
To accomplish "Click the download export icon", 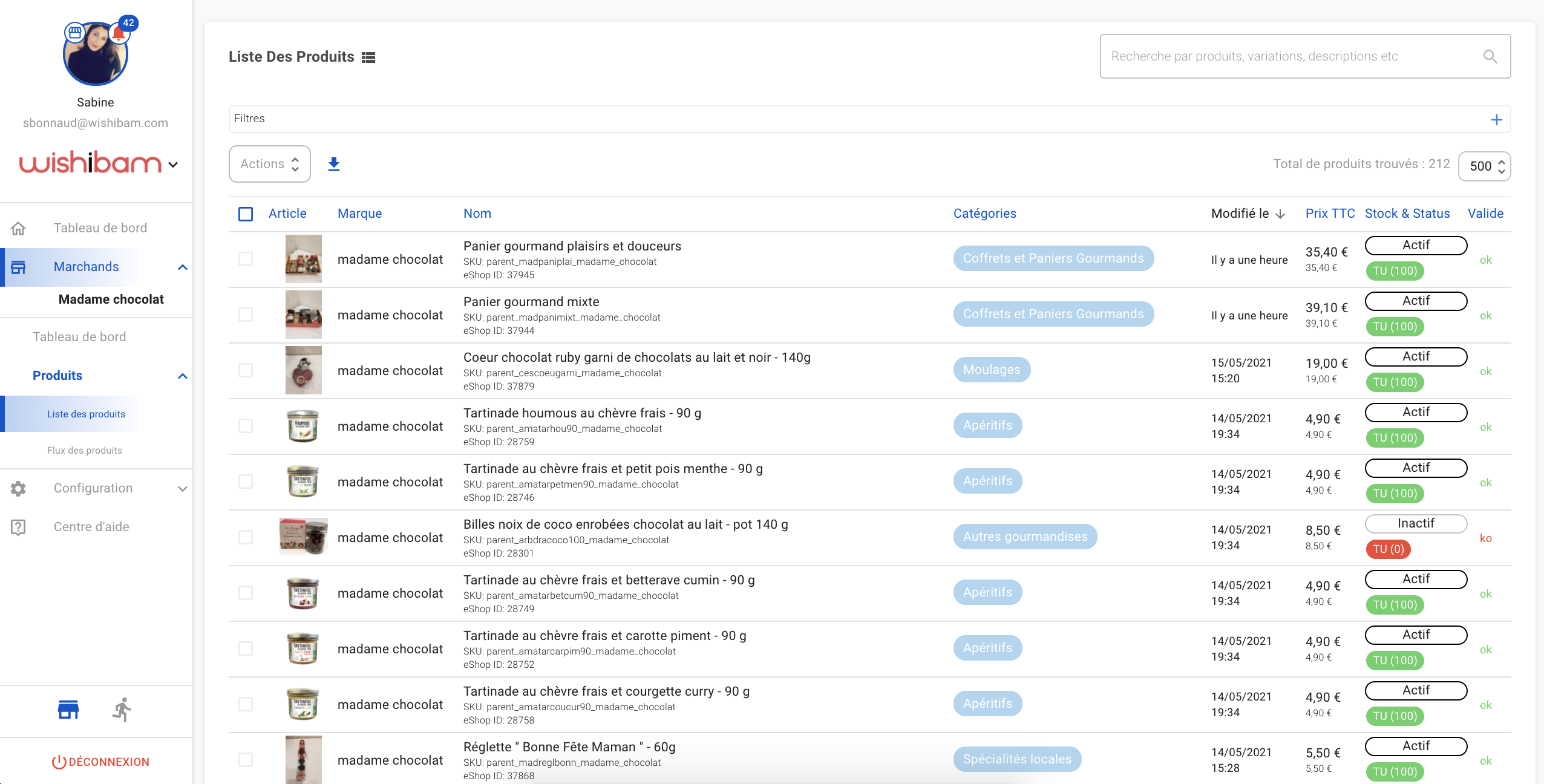I will pos(333,164).
